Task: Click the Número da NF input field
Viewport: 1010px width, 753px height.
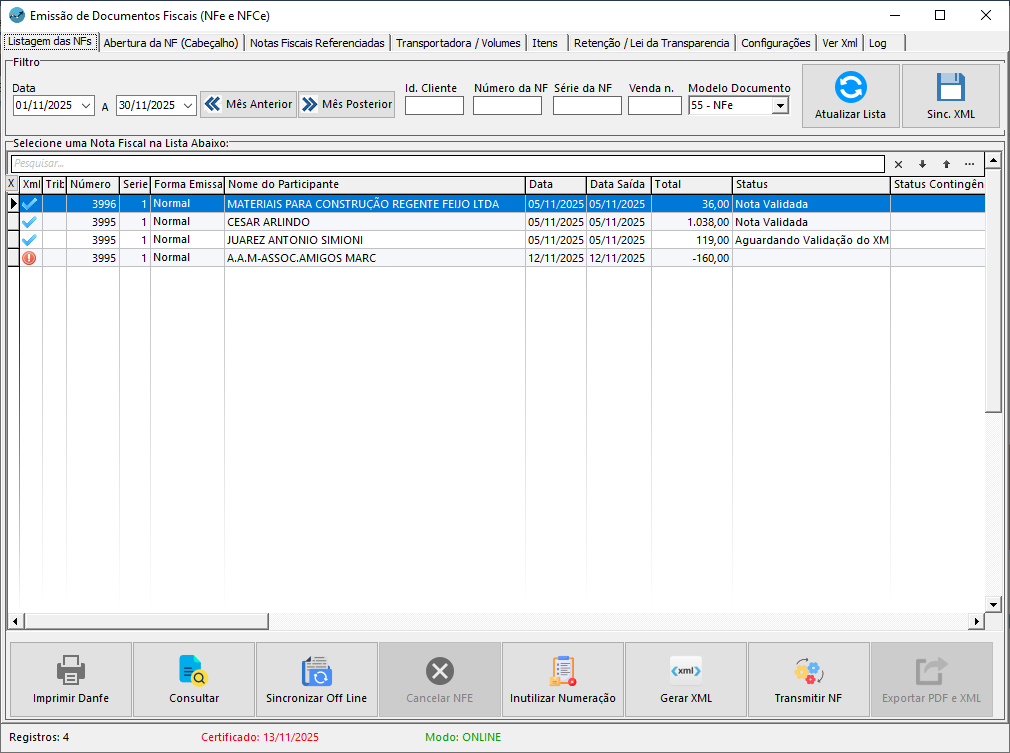Action: click(x=507, y=105)
